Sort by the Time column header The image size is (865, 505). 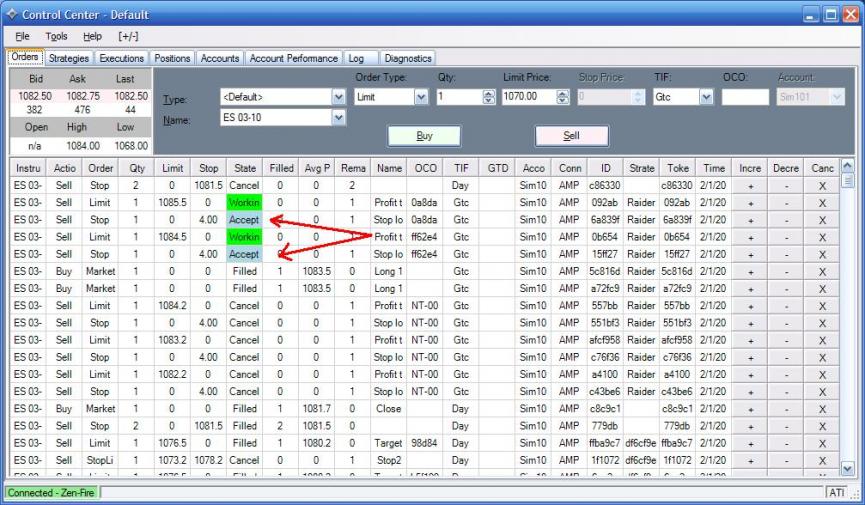pos(714,168)
